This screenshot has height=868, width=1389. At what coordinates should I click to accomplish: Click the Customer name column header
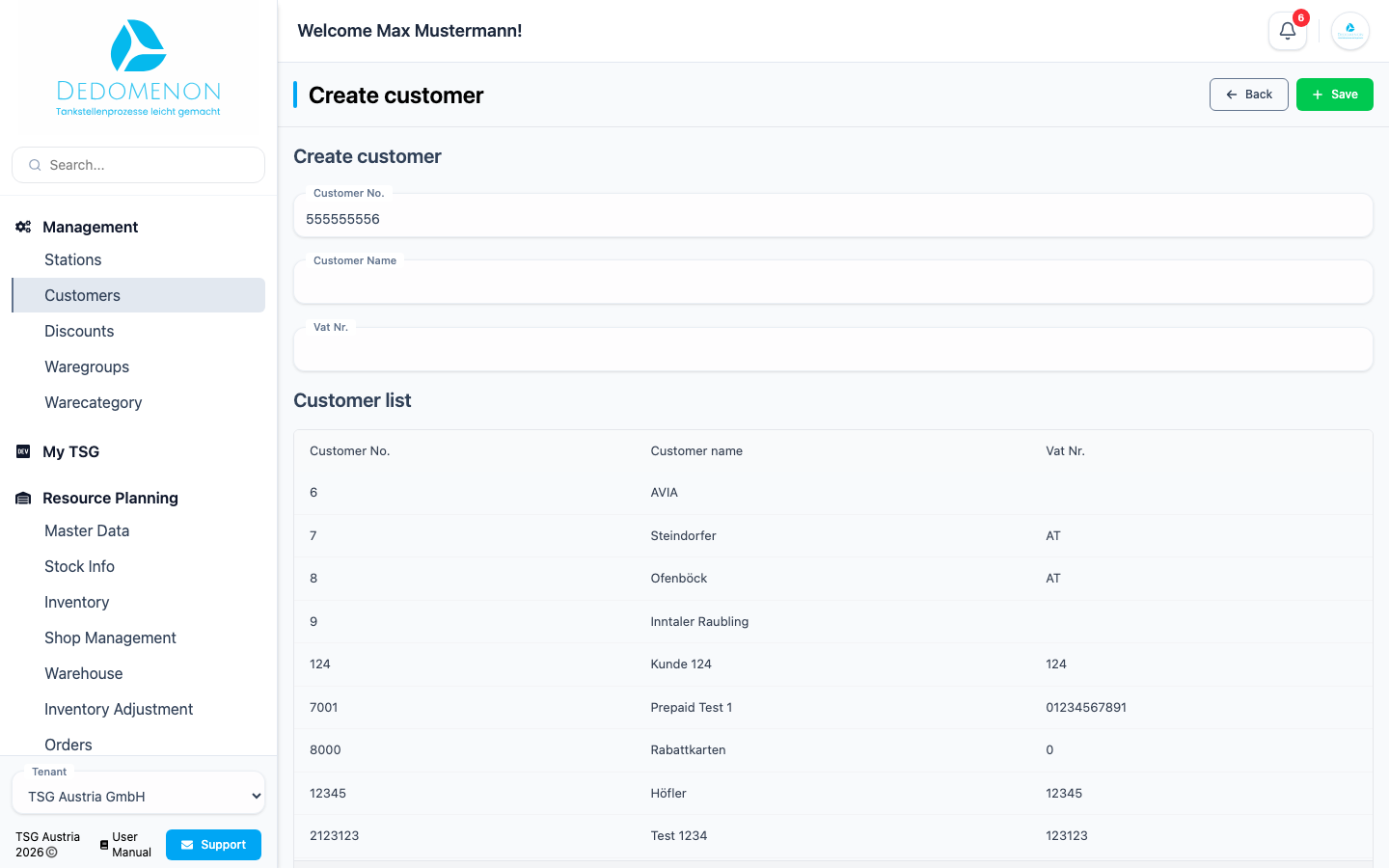pyautogui.click(x=696, y=450)
